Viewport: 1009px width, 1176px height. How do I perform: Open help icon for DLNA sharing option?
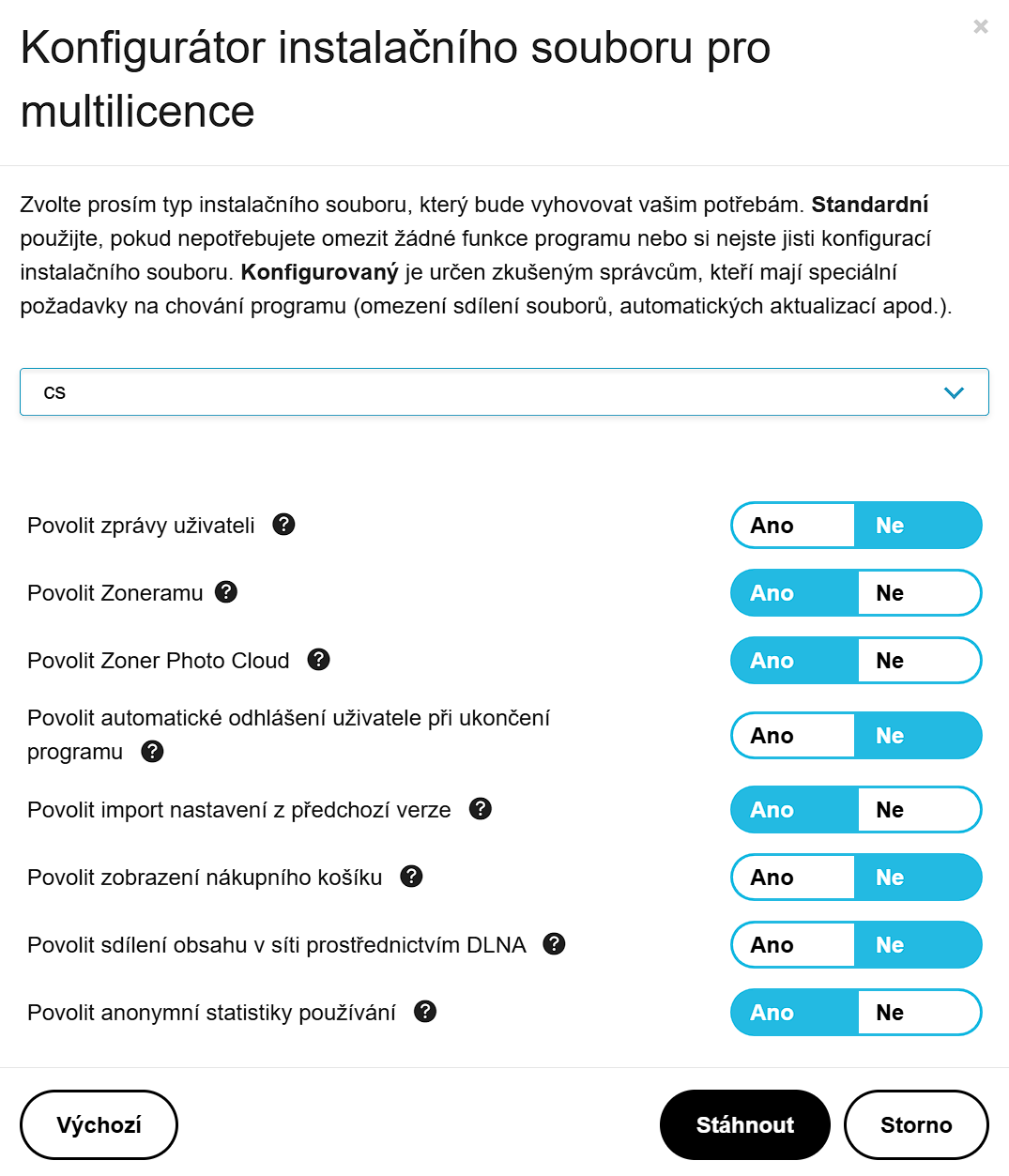(555, 944)
